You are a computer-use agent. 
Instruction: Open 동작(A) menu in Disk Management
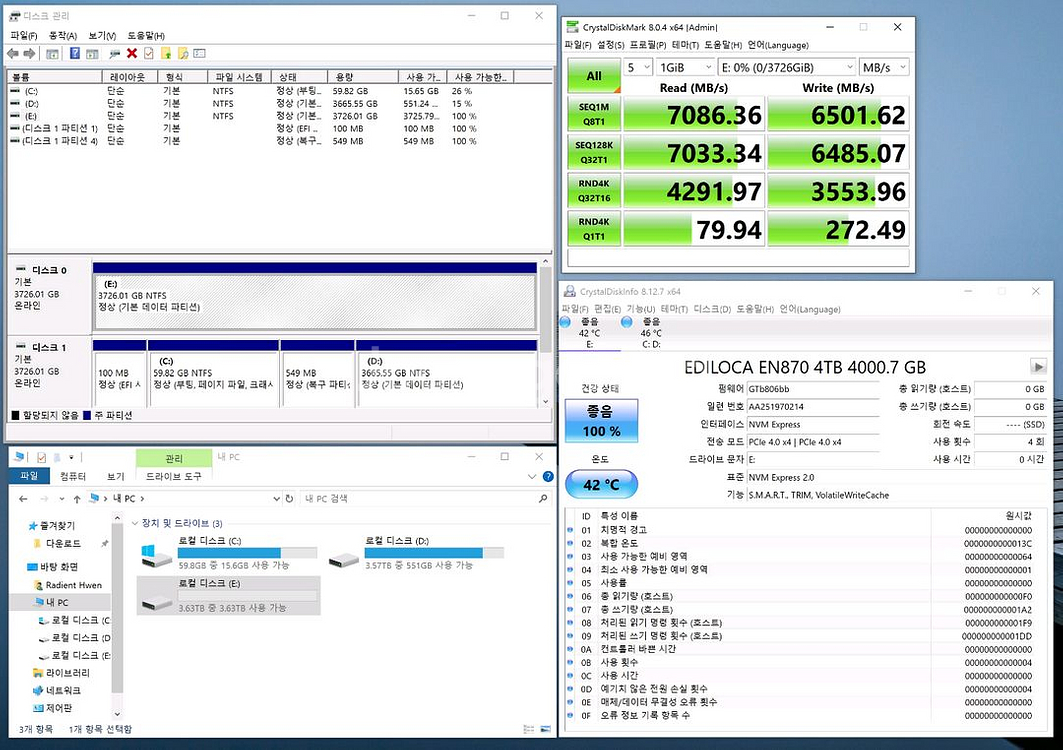63,35
